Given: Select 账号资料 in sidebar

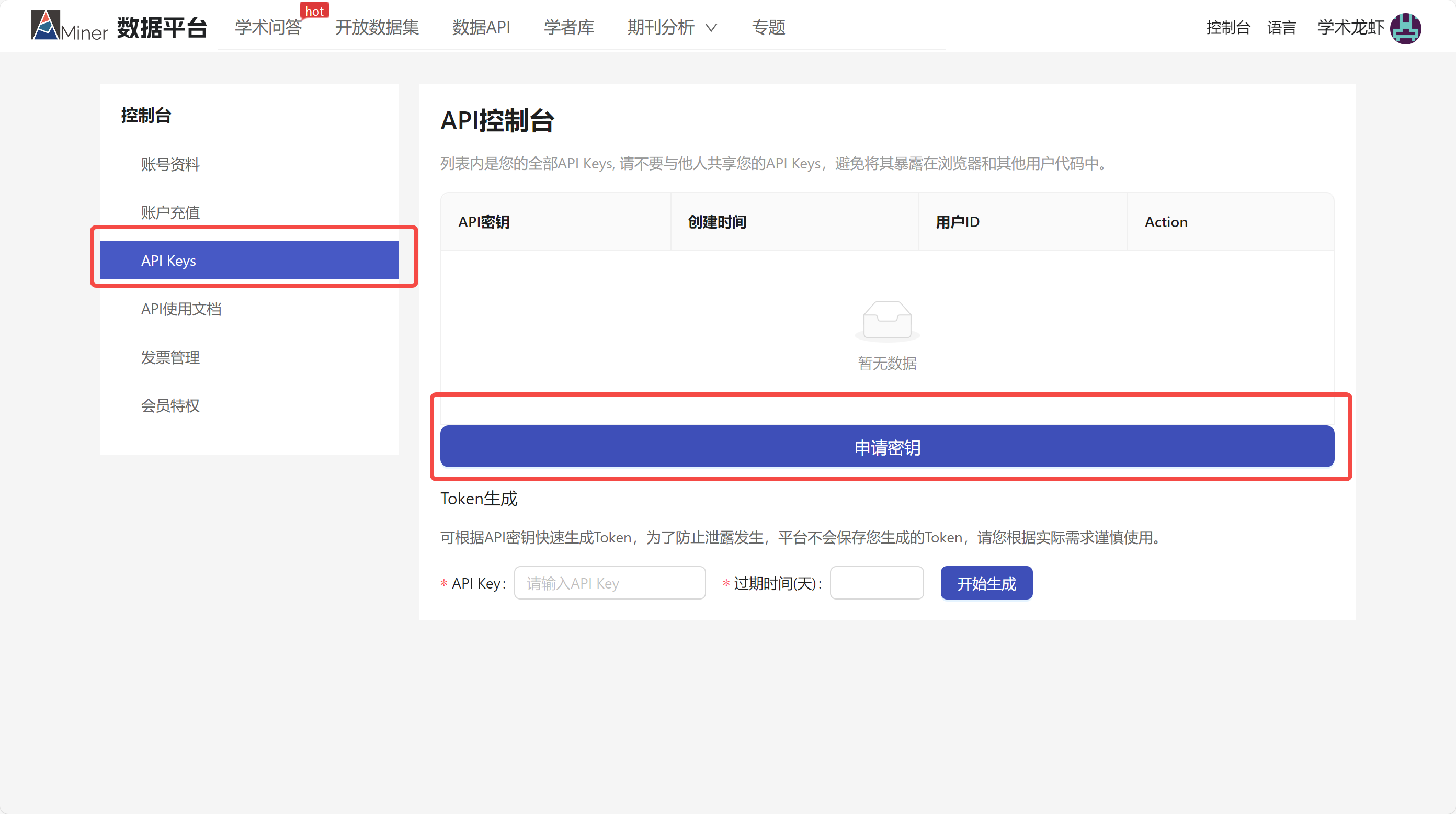Looking at the screenshot, I should pyautogui.click(x=170, y=164).
